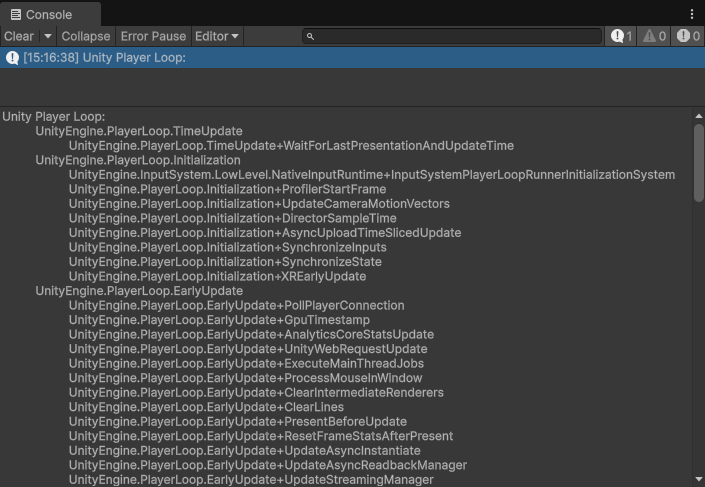Open the Editor connection dropdown
The height and width of the screenshot is (487, 705).
tap(217, 36)
